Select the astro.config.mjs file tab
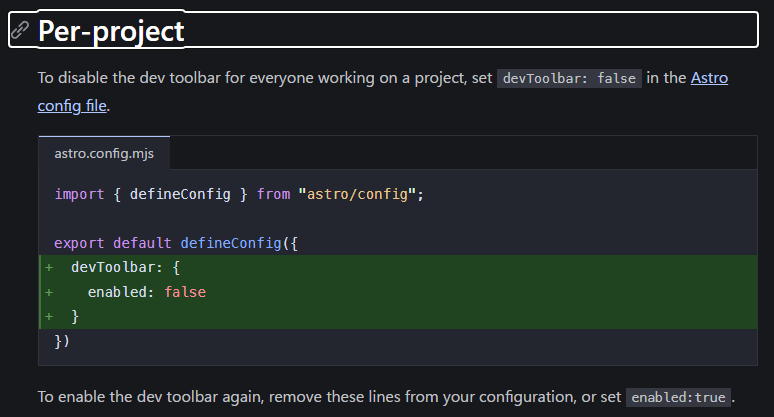 coord(104,153)
